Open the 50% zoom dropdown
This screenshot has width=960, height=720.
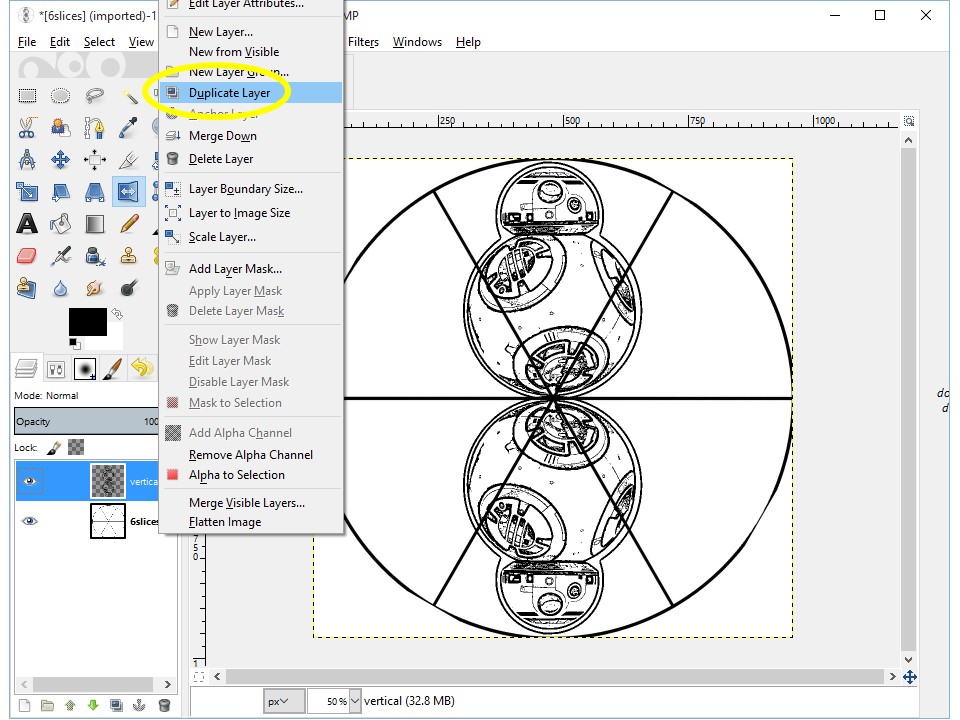click(x=355, y=701)
